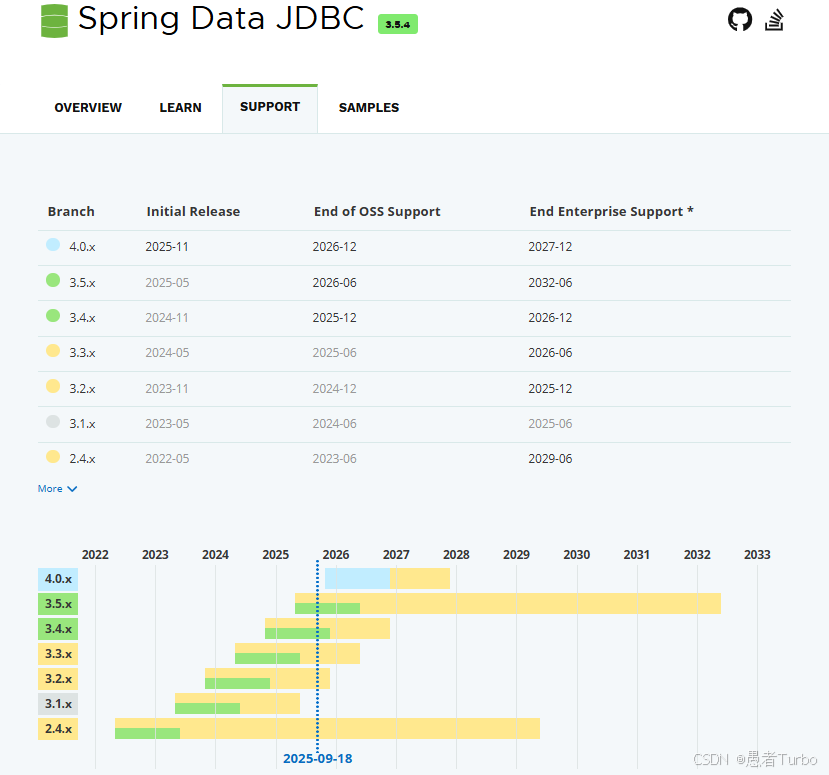This screenshot has height=775, width=829.
Task: Open the SAMPLES tab
Action: [x=368, y=107]
